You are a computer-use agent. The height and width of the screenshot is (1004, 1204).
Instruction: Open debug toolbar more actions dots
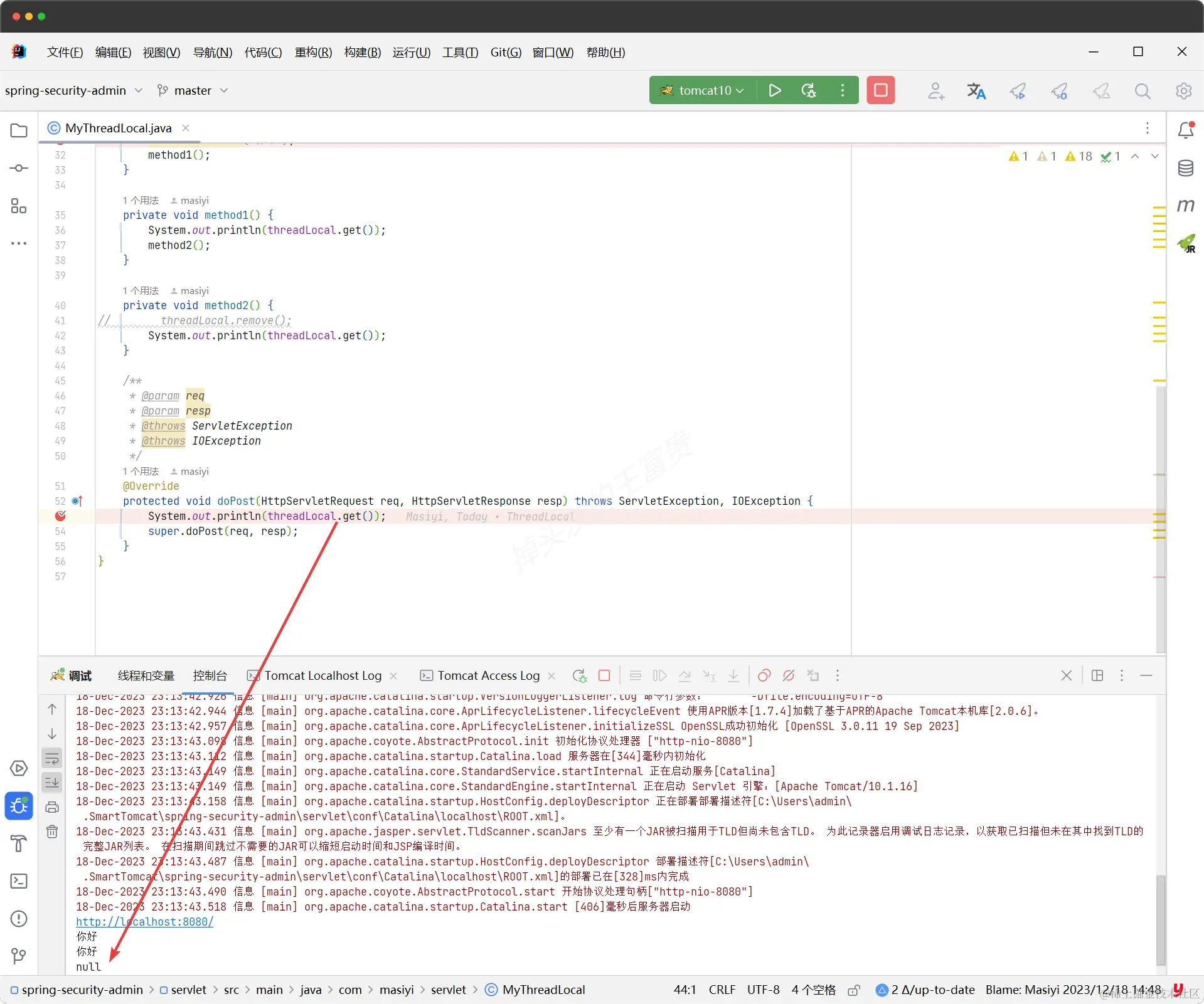click(x=838, y=675)
